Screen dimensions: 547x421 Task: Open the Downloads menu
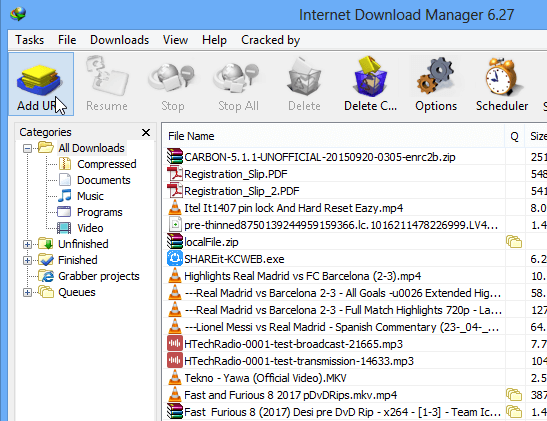119,40
